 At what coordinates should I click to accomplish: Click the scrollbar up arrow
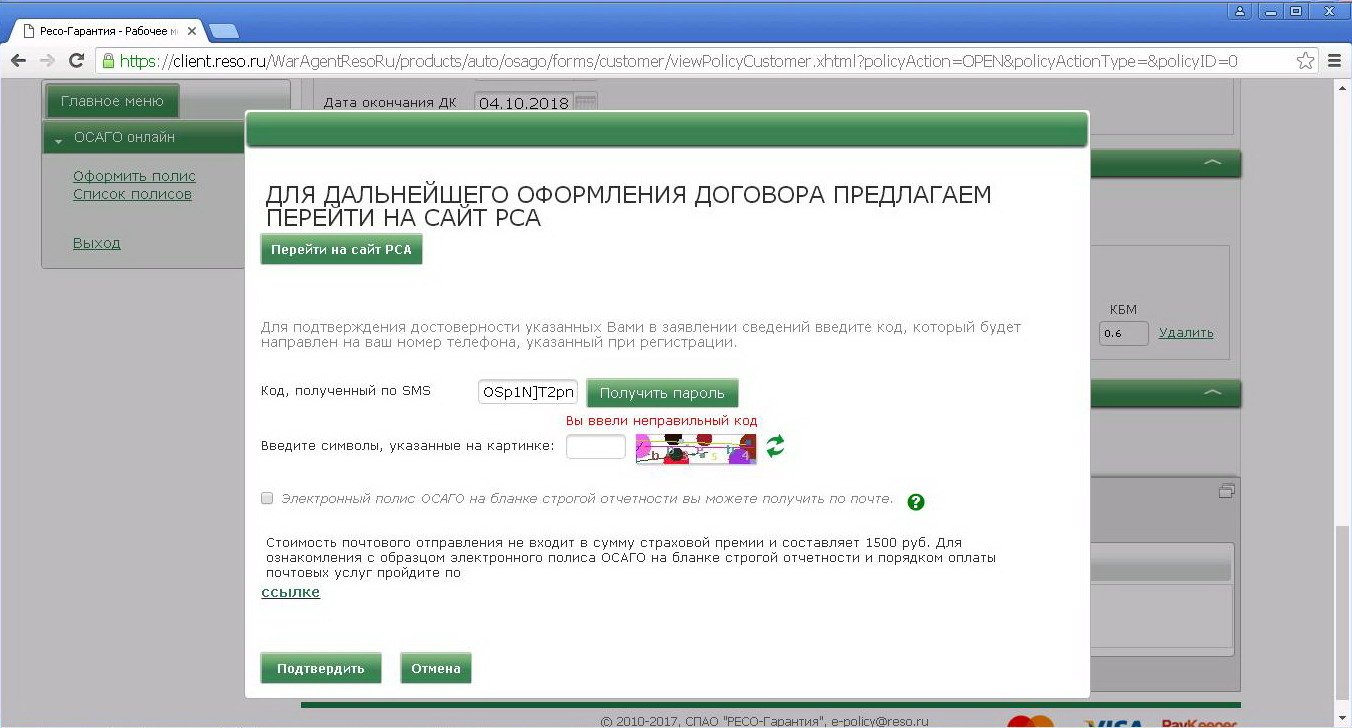tap(1343, 88)
